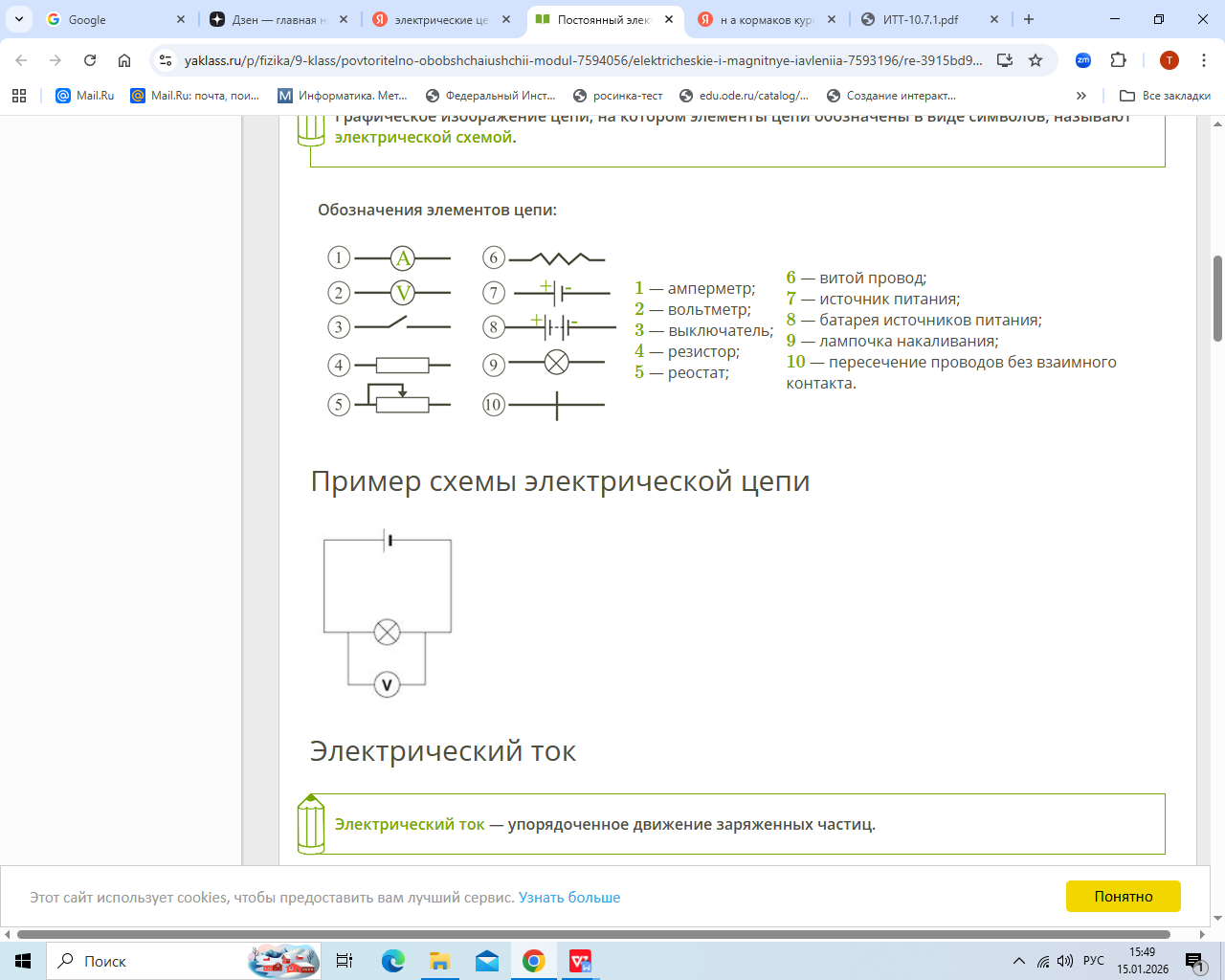Open File Explorer from taskbar

tap(439, 961)
